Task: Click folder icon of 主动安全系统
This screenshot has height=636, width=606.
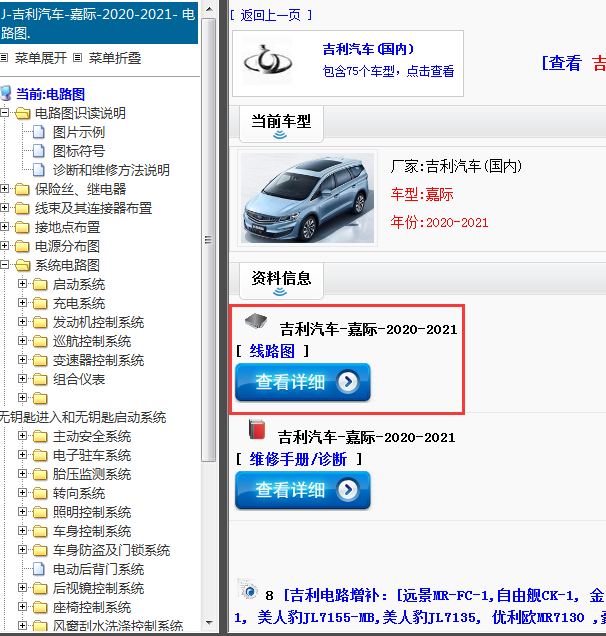Action: (40, 436)
